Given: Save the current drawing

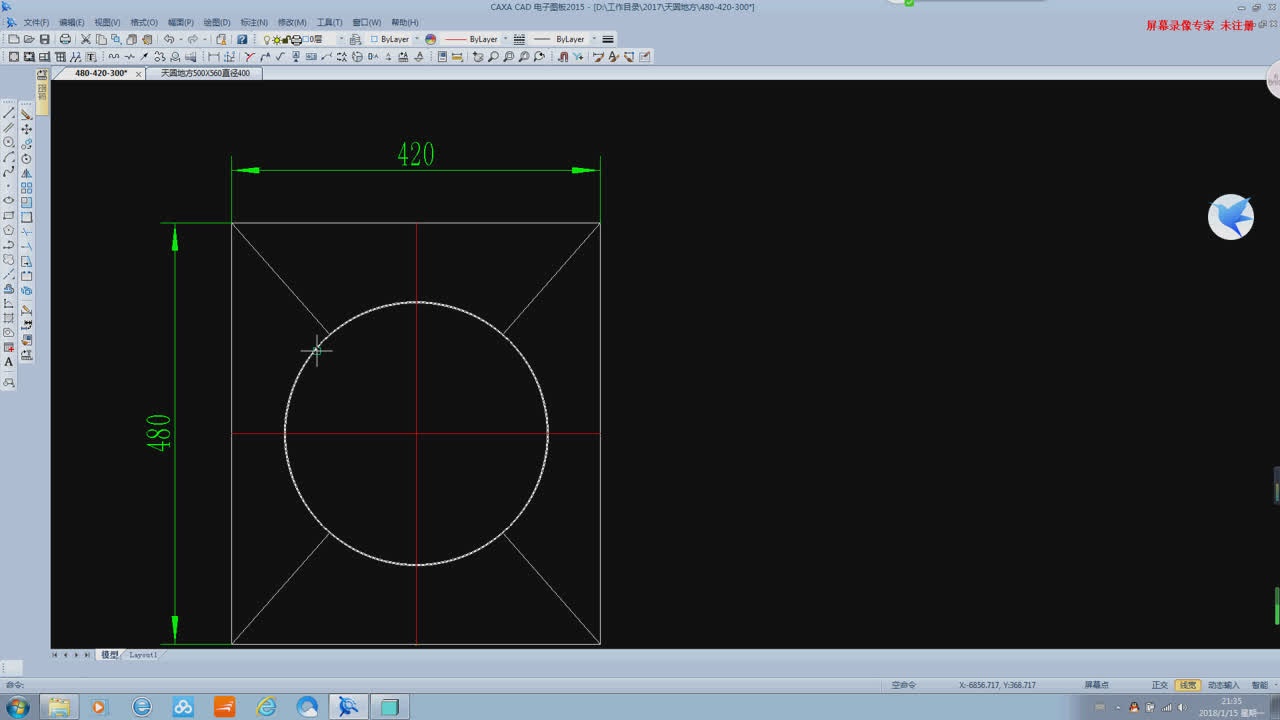Looking at the screenshot, I should click(x=45, y=39).
